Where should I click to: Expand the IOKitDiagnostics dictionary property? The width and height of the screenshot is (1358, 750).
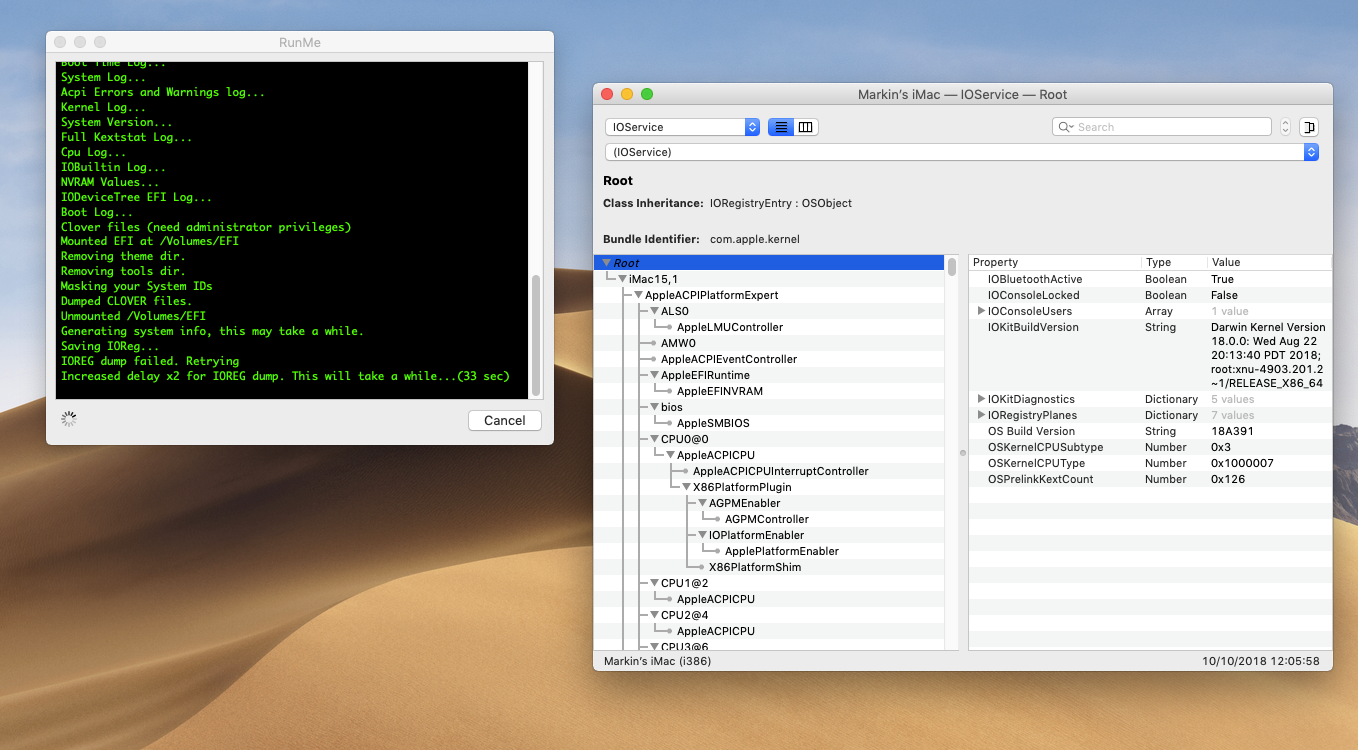pyautogui.click(x=981, y=399)
